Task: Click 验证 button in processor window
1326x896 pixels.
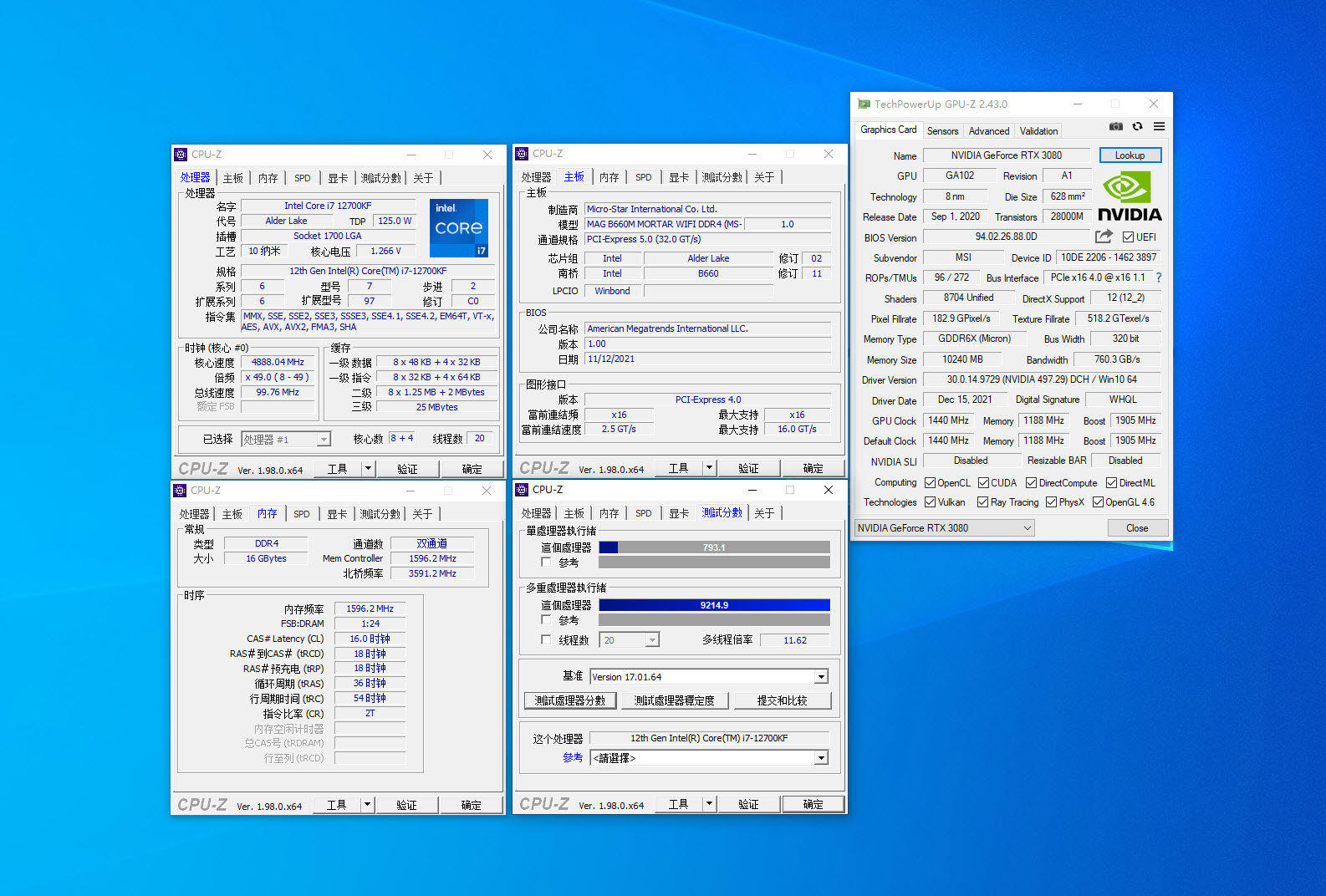Action: click(407, 469)
